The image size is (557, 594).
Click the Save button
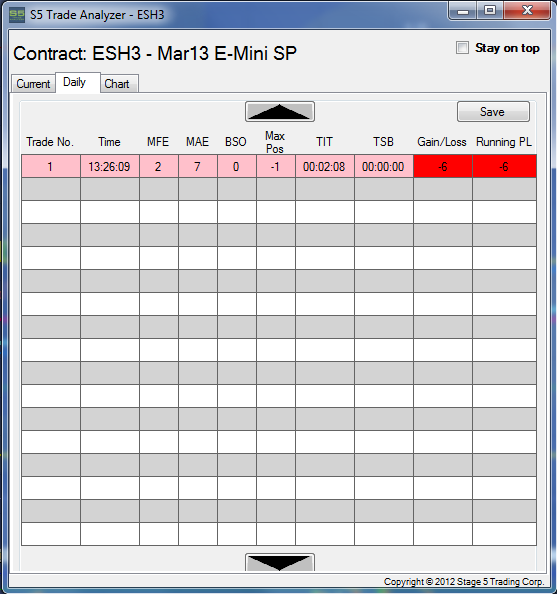(x=493, y=112)
